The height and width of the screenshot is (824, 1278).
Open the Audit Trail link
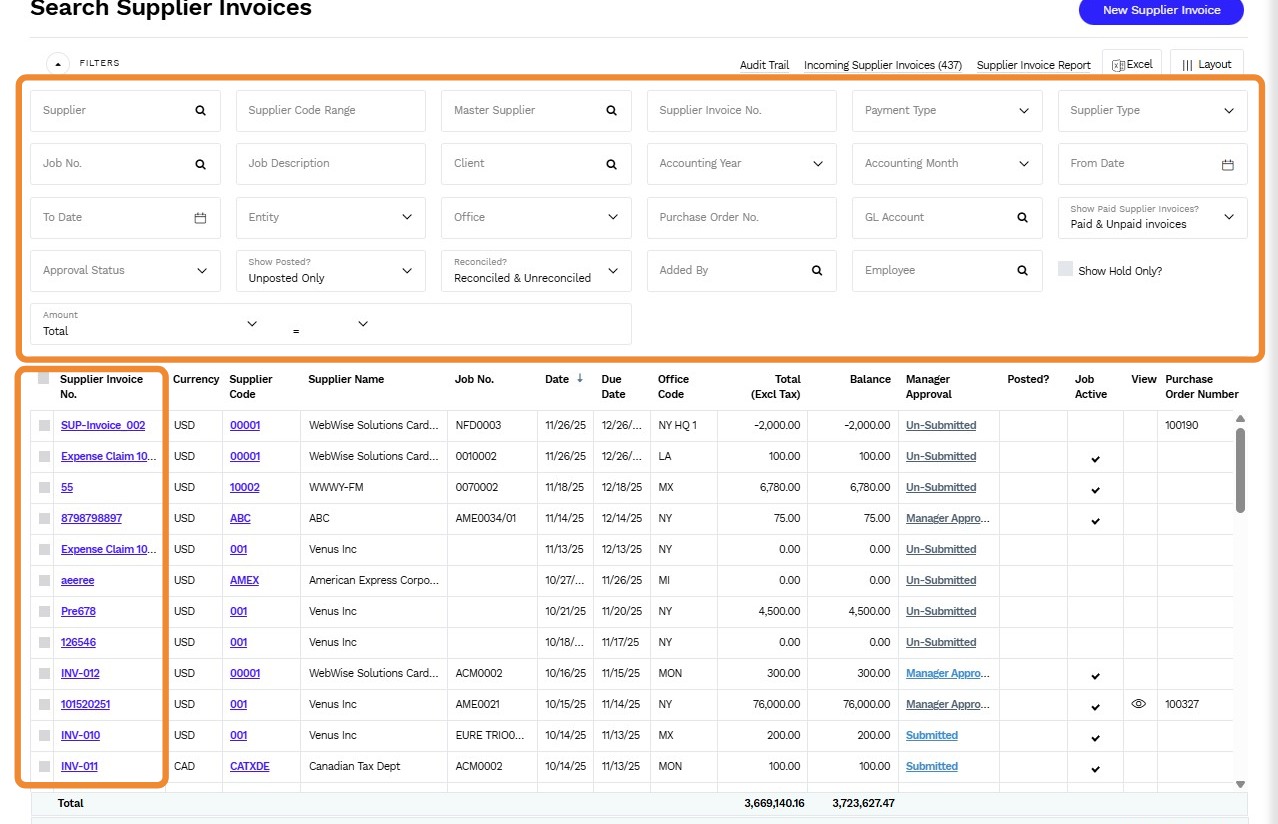click(764, 65)
